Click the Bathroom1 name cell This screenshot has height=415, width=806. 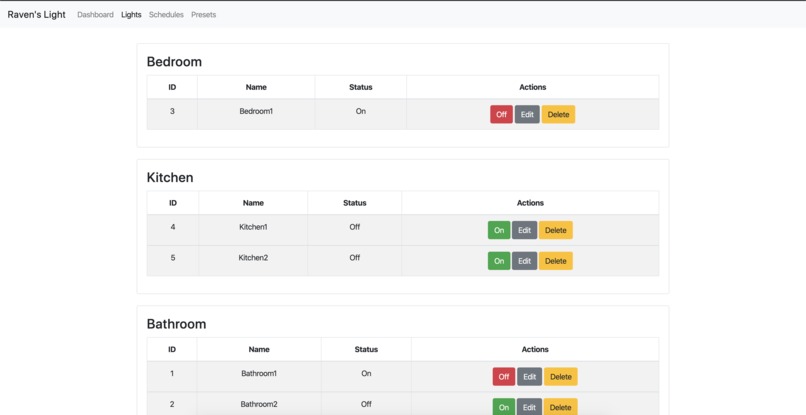(259, 376)
